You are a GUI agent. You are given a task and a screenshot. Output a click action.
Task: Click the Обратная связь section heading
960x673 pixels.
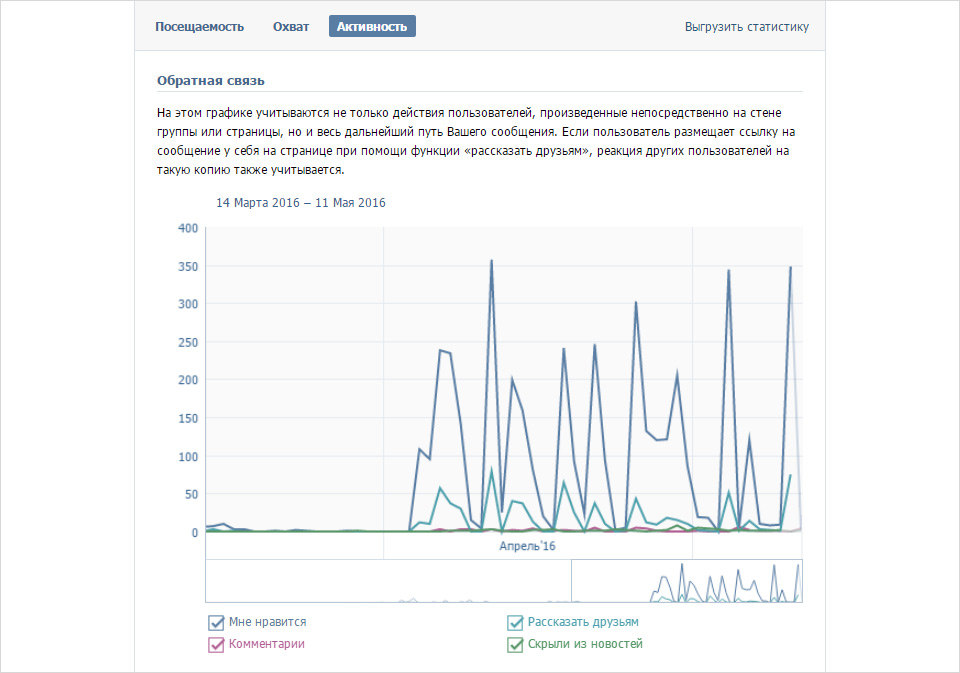pos(211,80)
